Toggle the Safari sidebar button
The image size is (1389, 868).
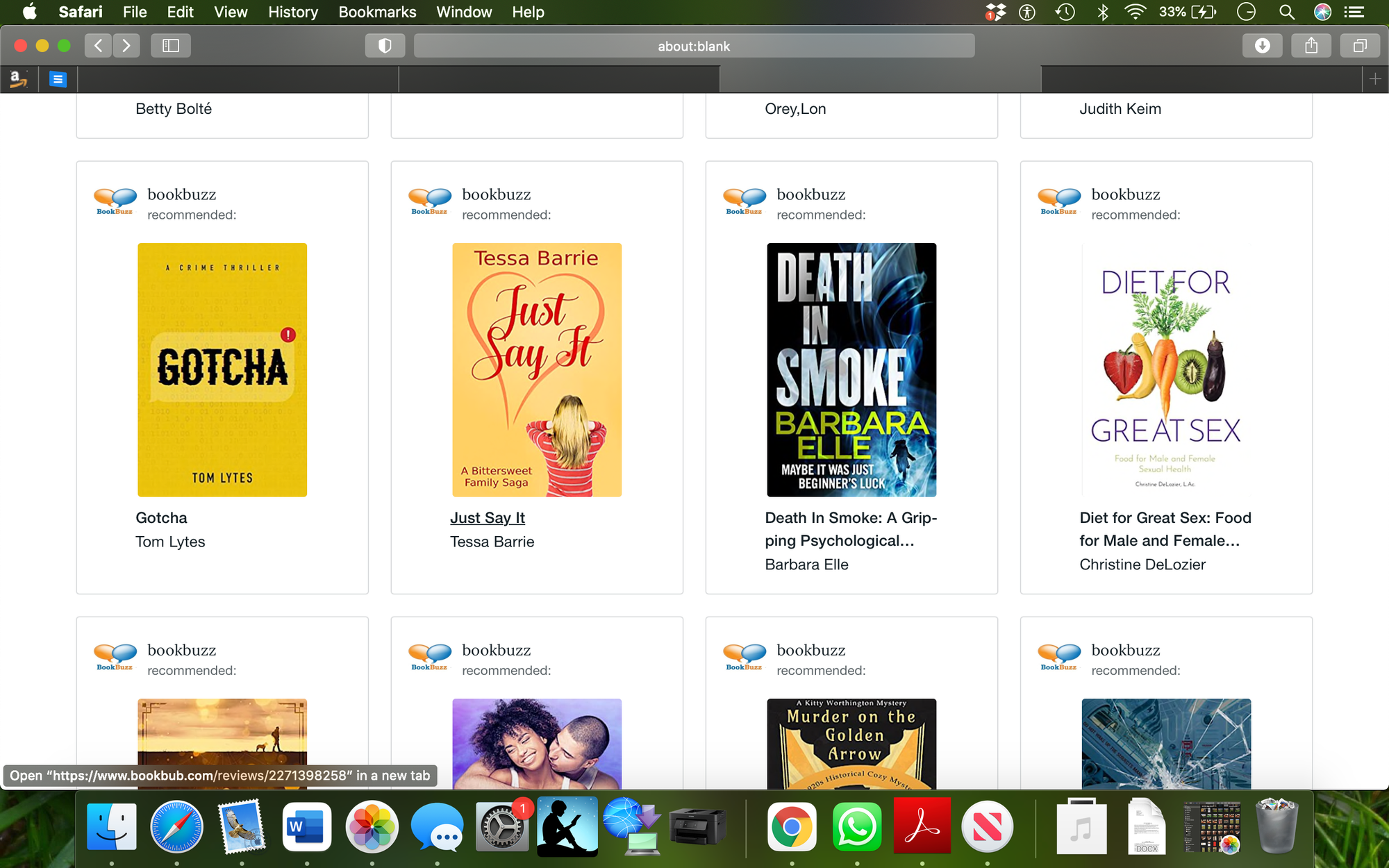coord(171,46)
